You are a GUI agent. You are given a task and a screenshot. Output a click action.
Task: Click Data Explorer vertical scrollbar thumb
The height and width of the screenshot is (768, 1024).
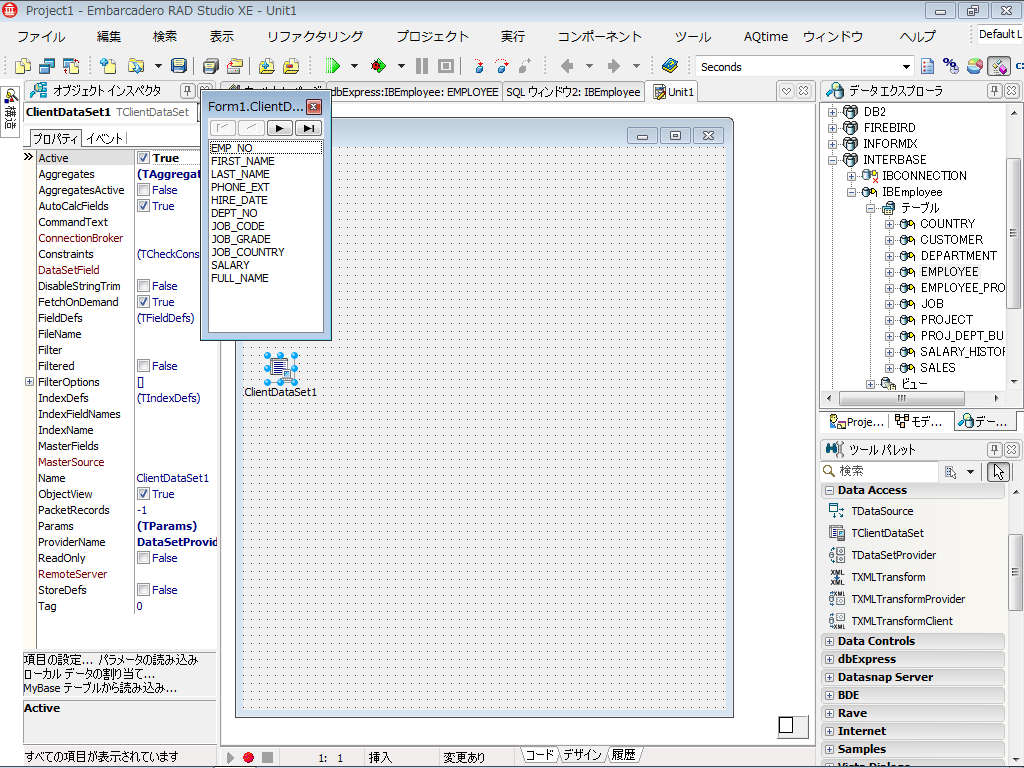(x=1013, y=233)
